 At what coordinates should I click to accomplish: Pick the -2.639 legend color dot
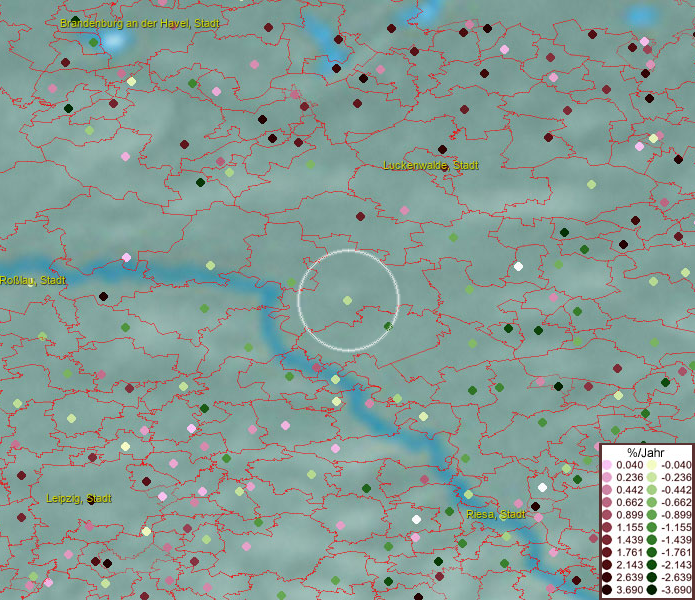coord(652,577)
